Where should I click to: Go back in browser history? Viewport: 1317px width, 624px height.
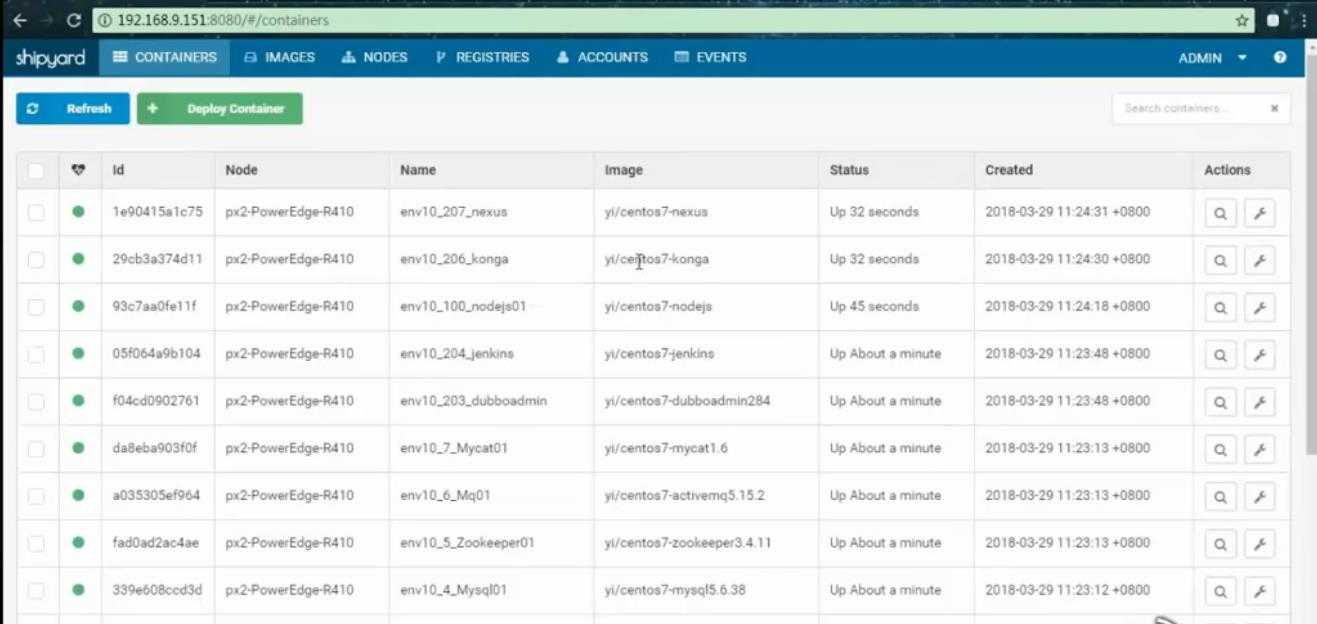pyautogui.click(x=19, y=20)
